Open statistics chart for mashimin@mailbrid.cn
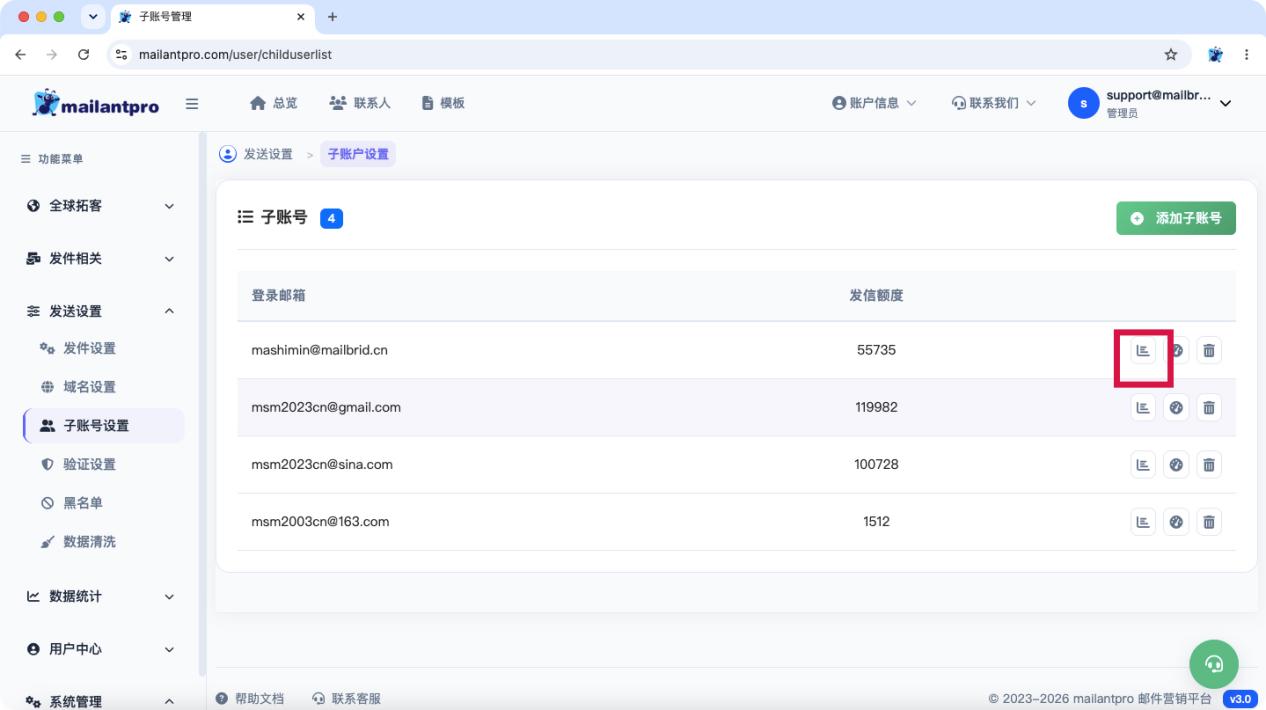The width and height of the screenshot is (1266, 710). pos(1143,351)
